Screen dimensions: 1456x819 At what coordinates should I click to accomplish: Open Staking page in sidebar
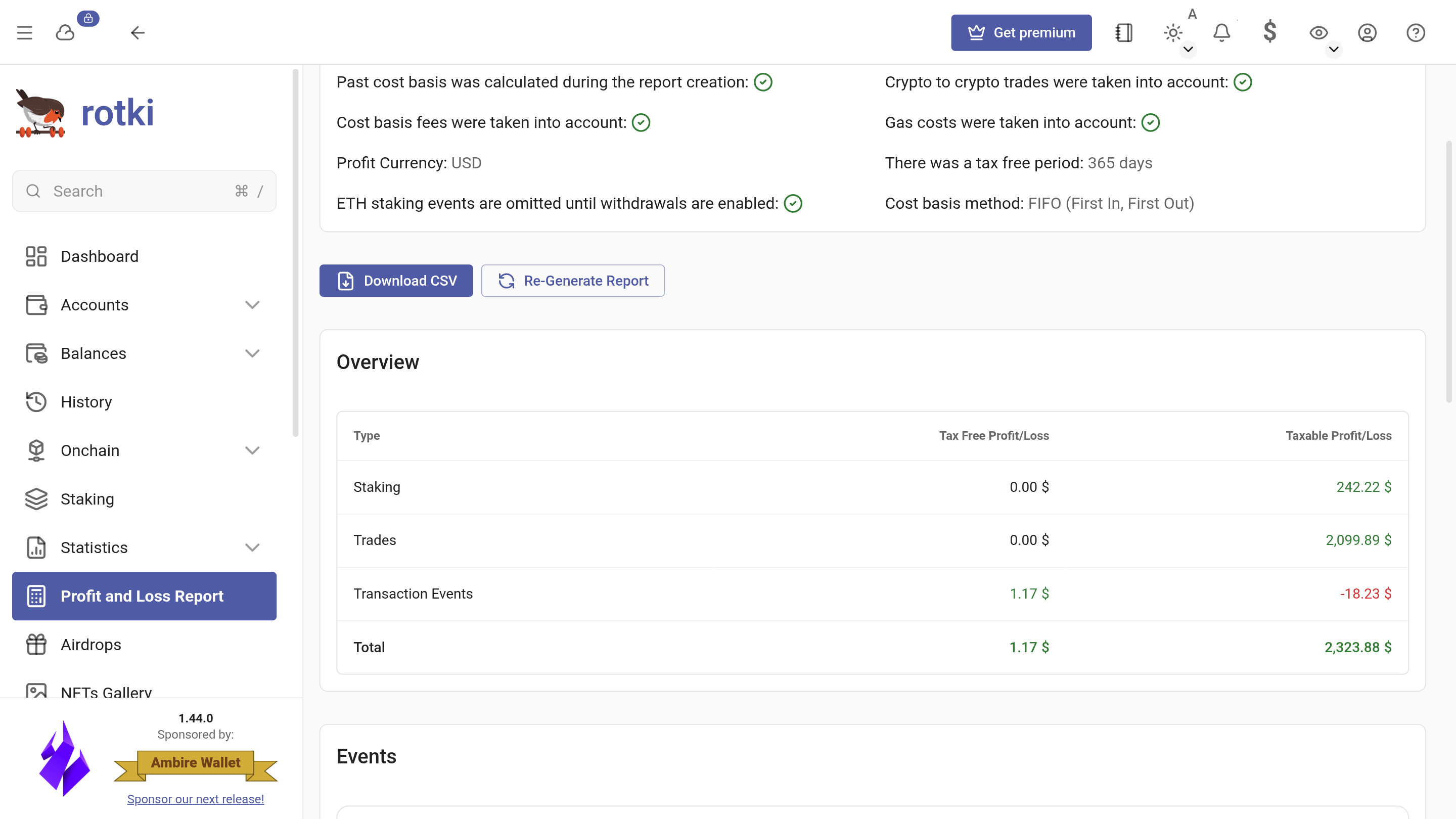144,499
